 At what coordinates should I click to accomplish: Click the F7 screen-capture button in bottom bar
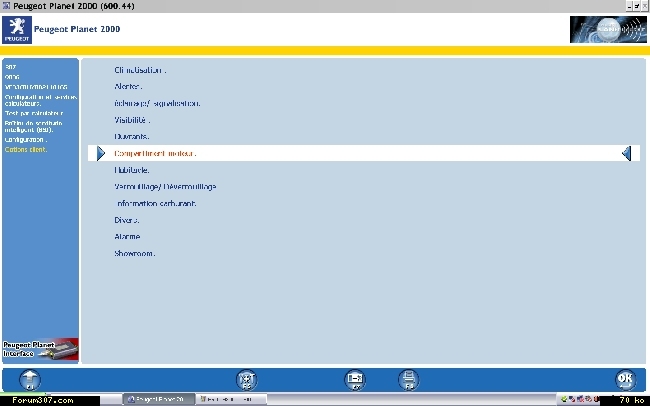[x=355, y=379]
